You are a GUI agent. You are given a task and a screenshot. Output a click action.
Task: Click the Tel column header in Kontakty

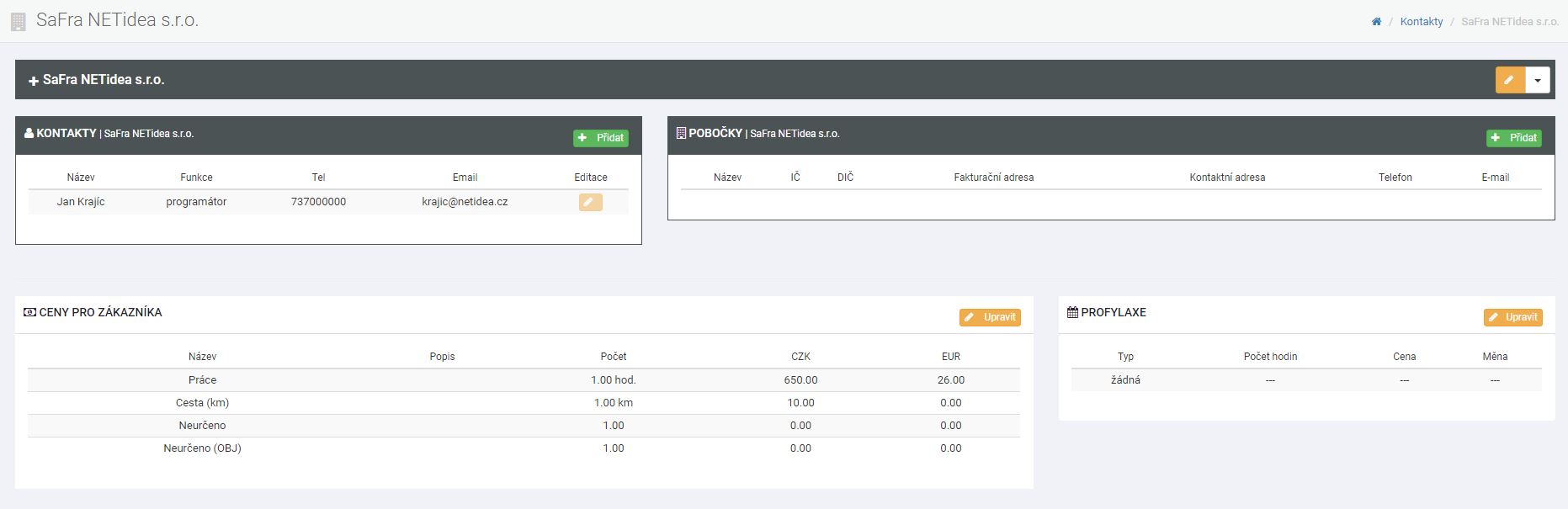tap(318, 178)
